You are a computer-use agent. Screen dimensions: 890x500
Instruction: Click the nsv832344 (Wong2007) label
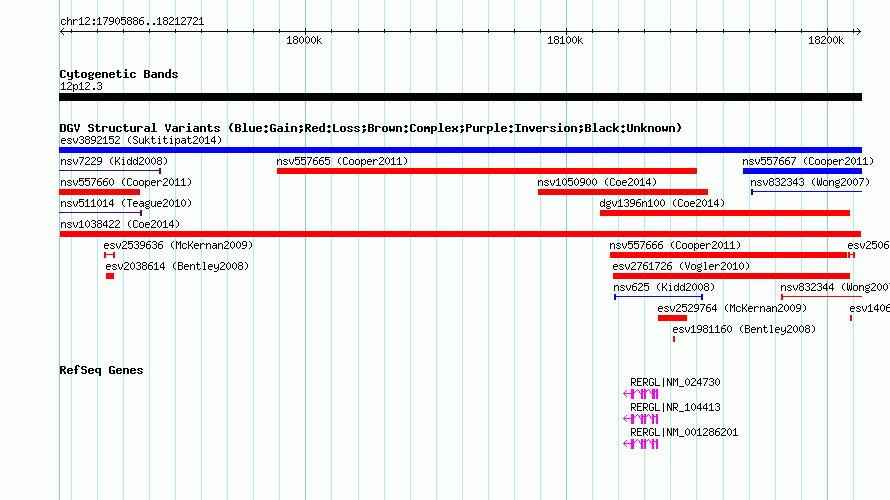835,287
